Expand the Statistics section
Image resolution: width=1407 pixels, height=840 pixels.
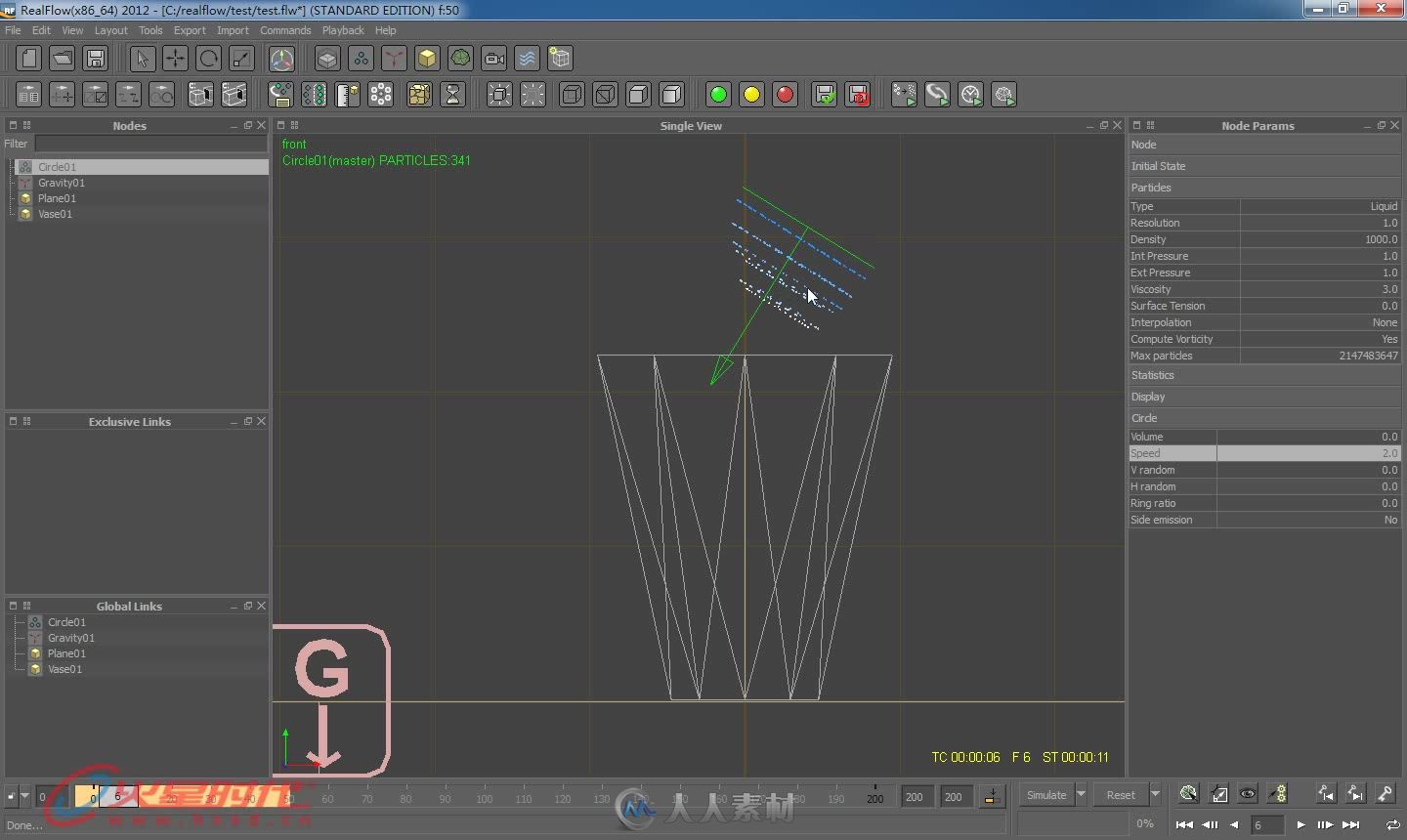1264,375
